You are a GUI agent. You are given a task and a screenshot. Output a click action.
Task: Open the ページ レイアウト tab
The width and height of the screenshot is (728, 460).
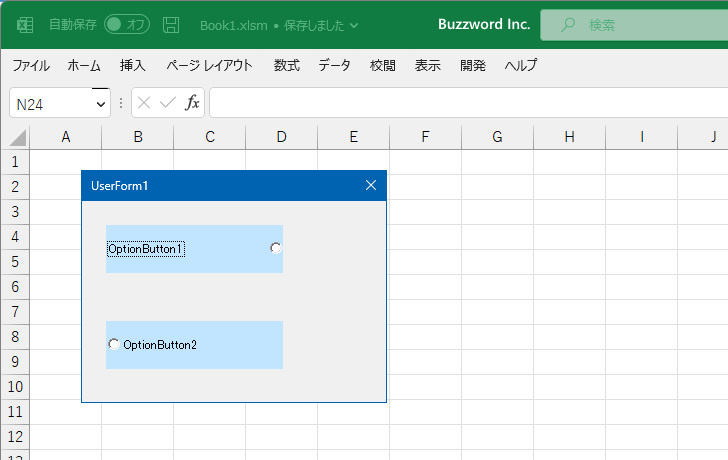pyautogui.click(x=209, y=65)
